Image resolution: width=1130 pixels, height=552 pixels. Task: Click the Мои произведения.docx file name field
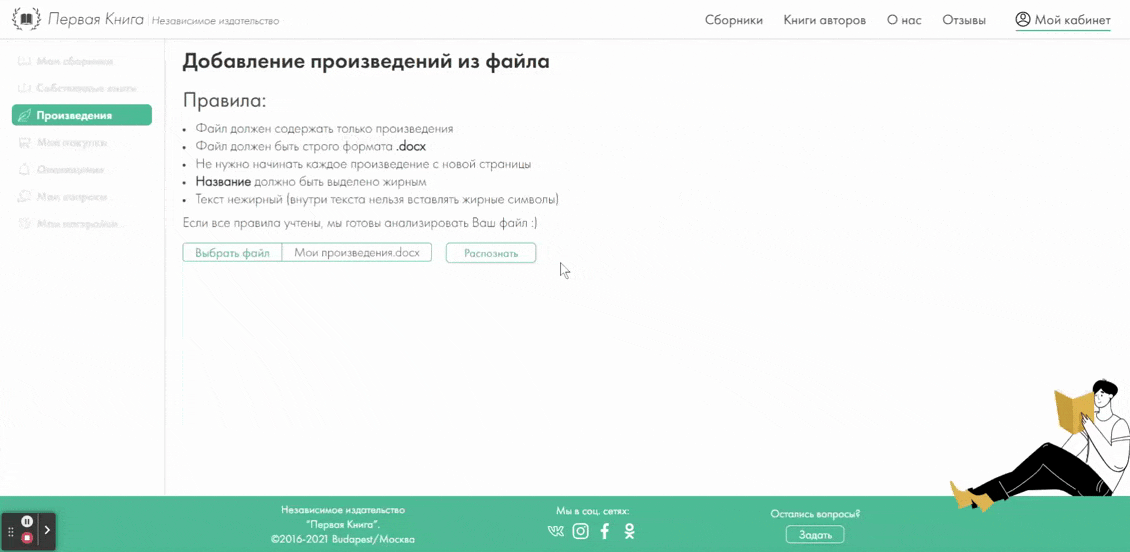(x=357, y=253)
